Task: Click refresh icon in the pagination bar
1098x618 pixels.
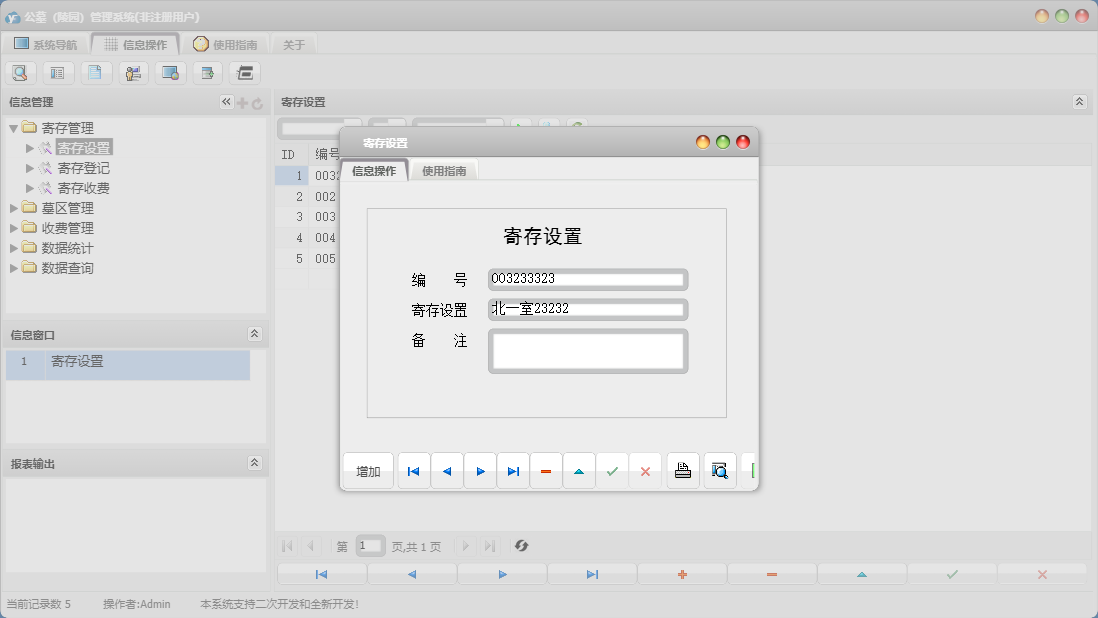Action: (x=521, y=546)
